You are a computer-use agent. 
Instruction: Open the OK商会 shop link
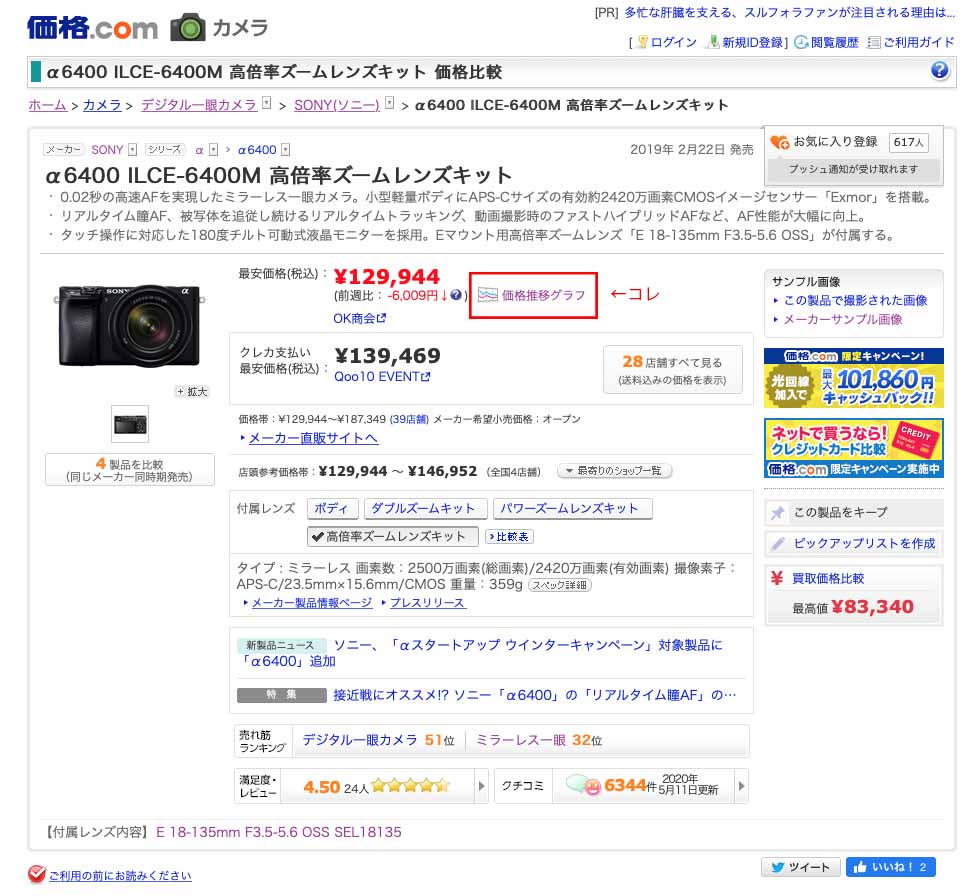coord(354,318)
